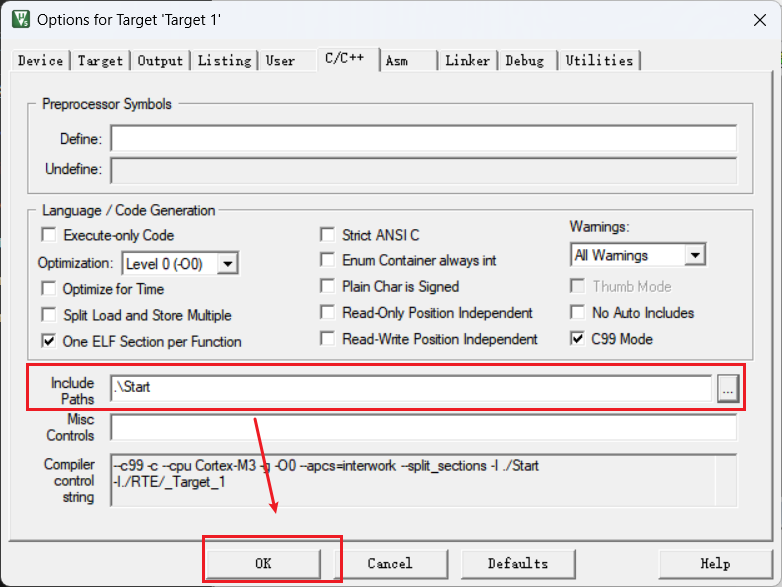Viewport: 782px width, 587px height.
Task: Open Help for this dialog
Action: coord(716,564)
